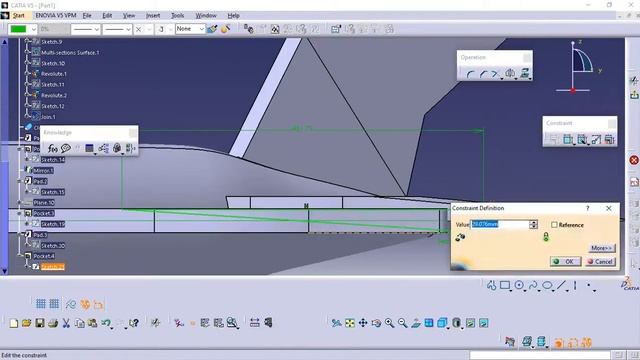
Task: Click the What's This help icon
Action: click(x=134, y=323)
